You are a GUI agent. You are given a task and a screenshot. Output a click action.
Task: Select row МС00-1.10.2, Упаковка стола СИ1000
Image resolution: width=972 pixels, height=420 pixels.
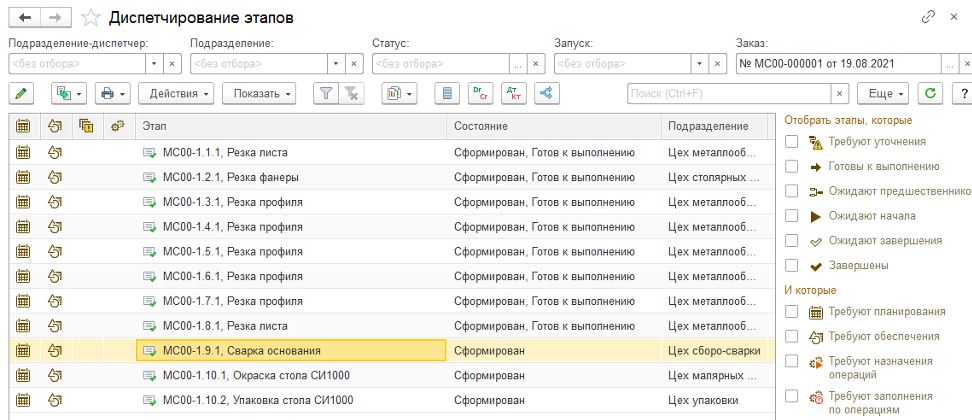click(392, 400)
